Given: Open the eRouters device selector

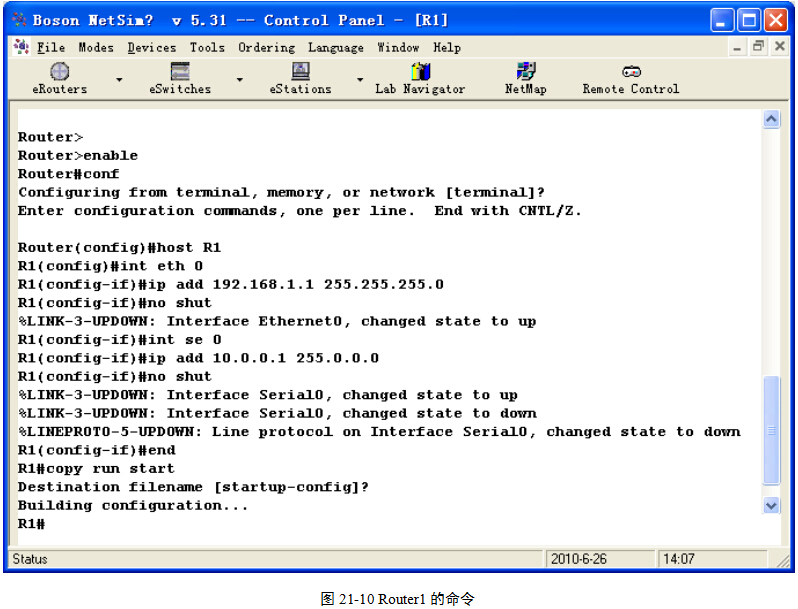Looking at the screenshot, I should click(x=60, y=79).
